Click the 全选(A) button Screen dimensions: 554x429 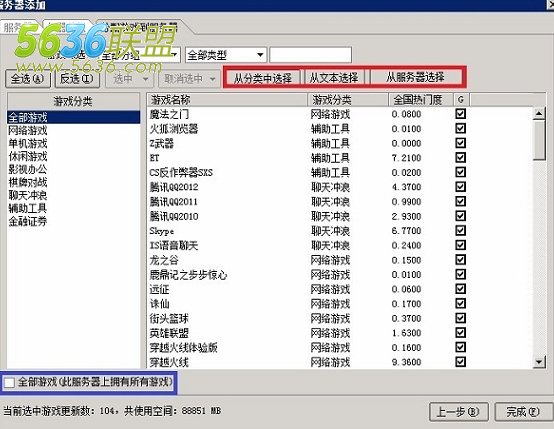[28, 79]
